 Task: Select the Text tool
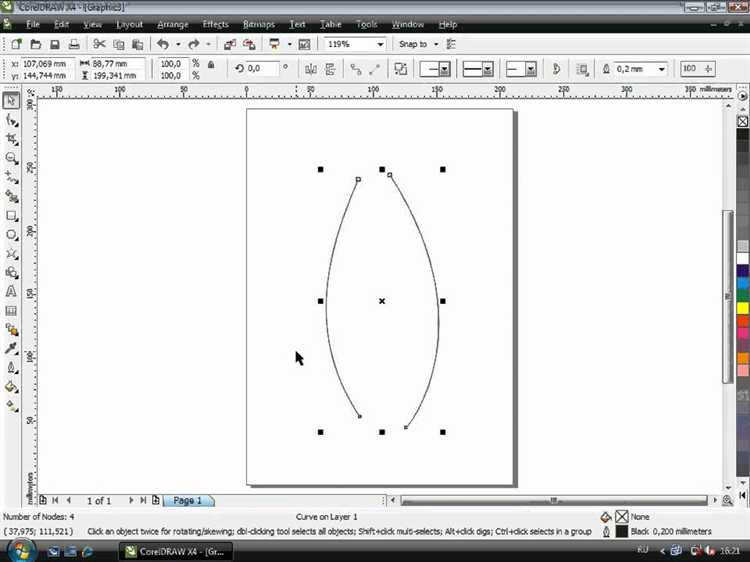(11, 291)
